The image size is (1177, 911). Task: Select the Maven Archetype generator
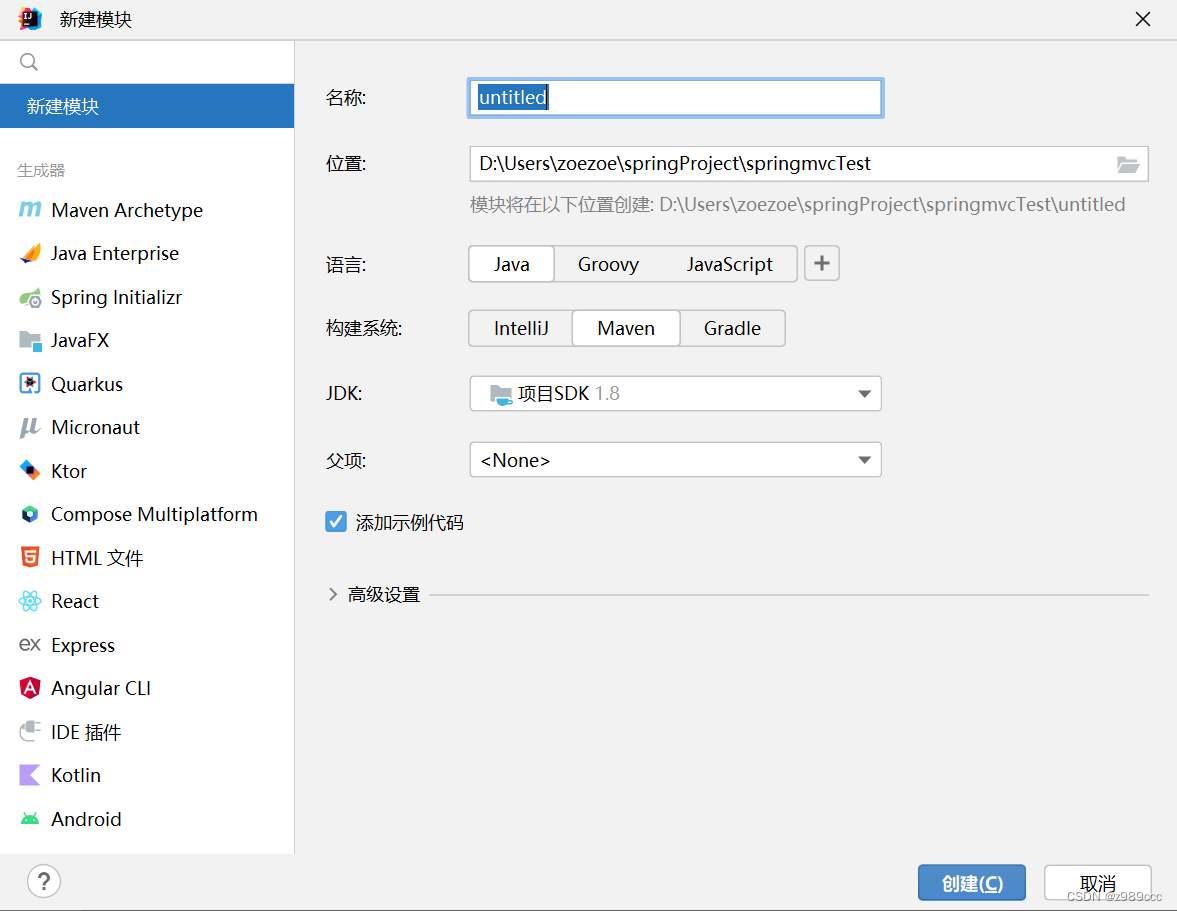(122, 210)
